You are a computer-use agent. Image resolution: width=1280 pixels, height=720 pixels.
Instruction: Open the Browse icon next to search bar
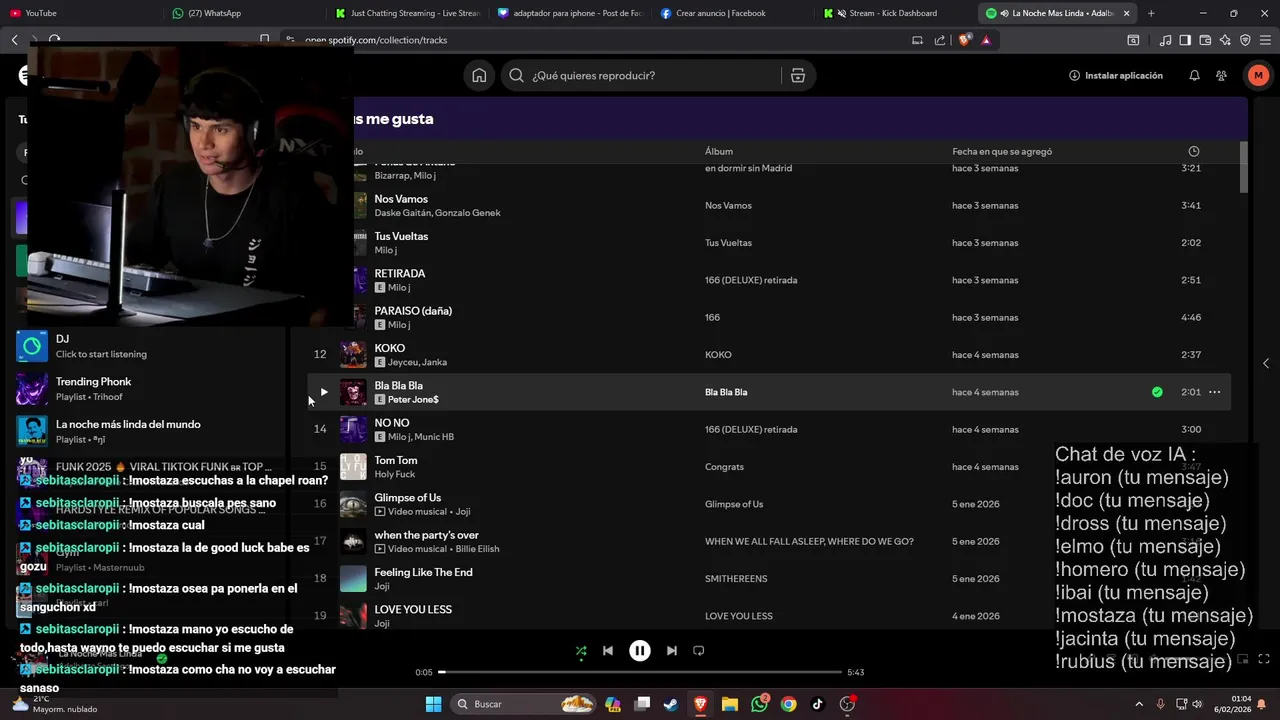[797, 75]
